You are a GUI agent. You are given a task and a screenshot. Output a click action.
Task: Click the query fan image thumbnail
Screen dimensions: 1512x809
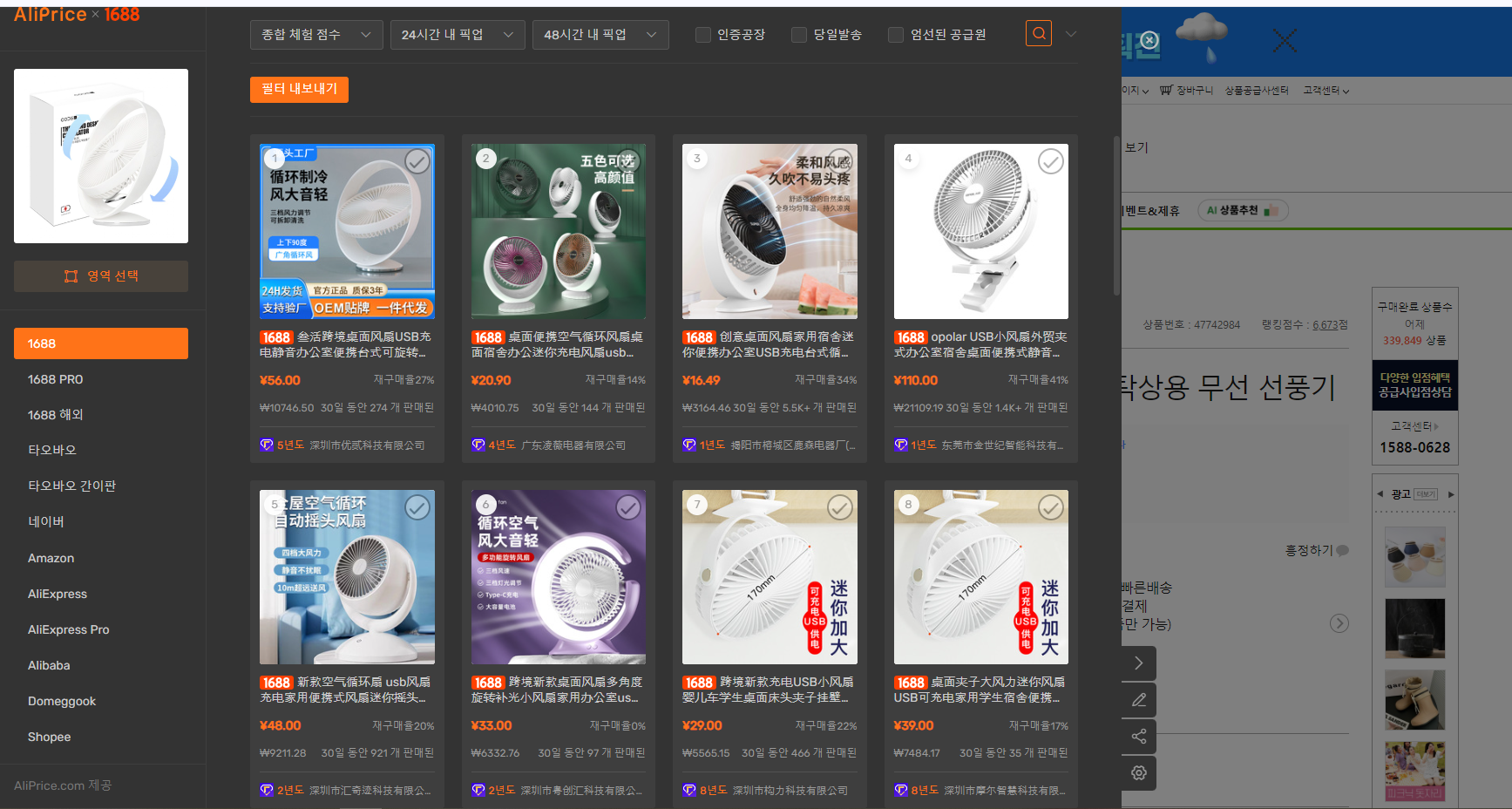101,156
